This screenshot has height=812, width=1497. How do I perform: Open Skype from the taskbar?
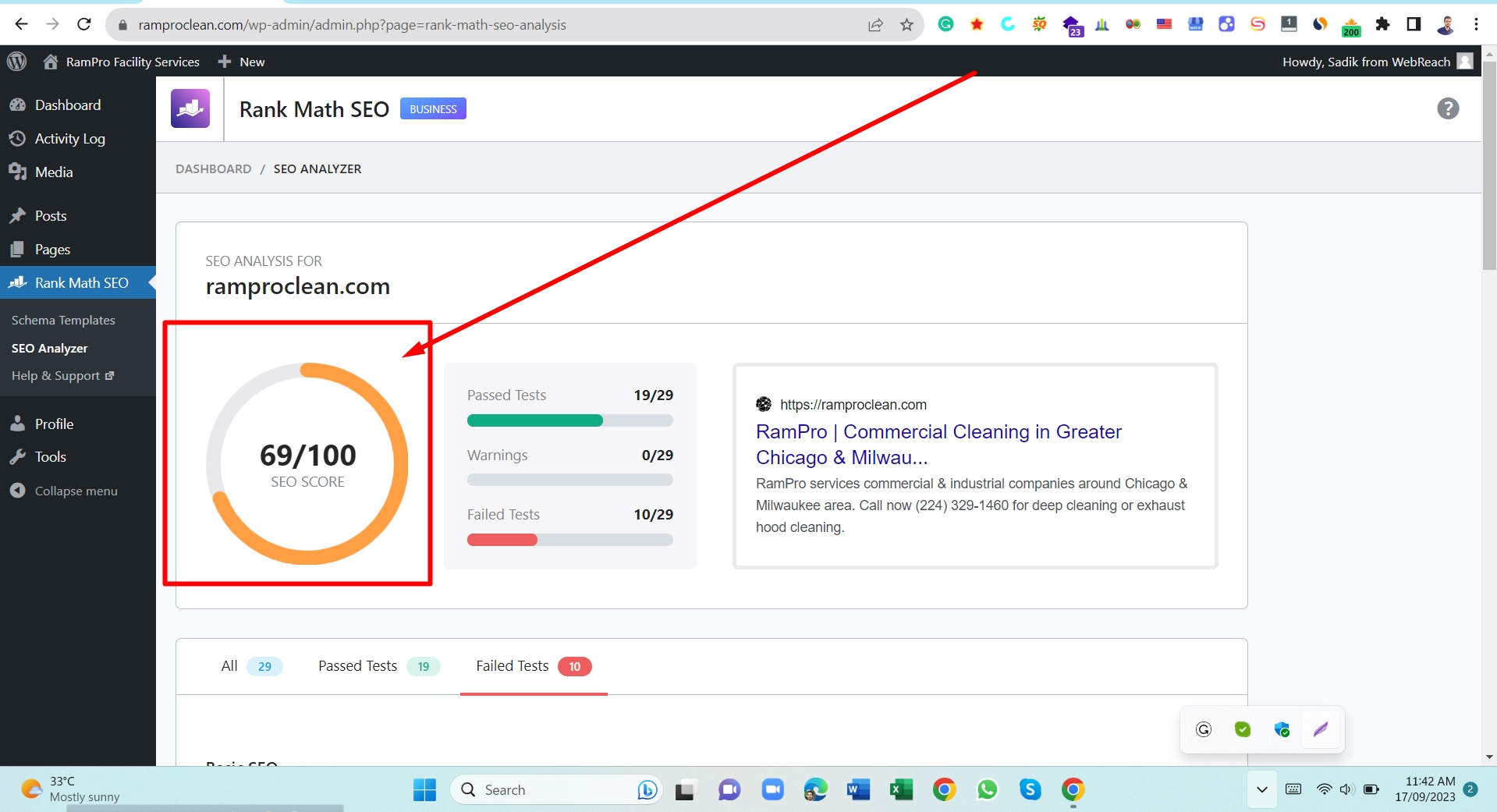pos(1030,789)
